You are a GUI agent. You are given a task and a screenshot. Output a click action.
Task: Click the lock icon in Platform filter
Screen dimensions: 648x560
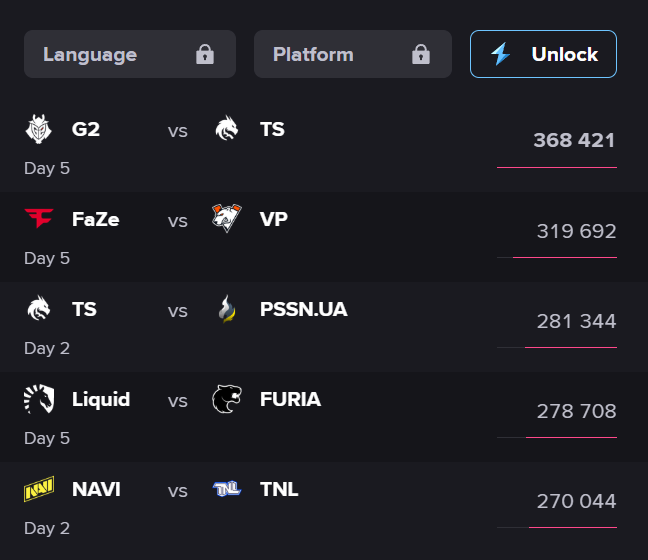pyautogui.click(x=421, y=55)
